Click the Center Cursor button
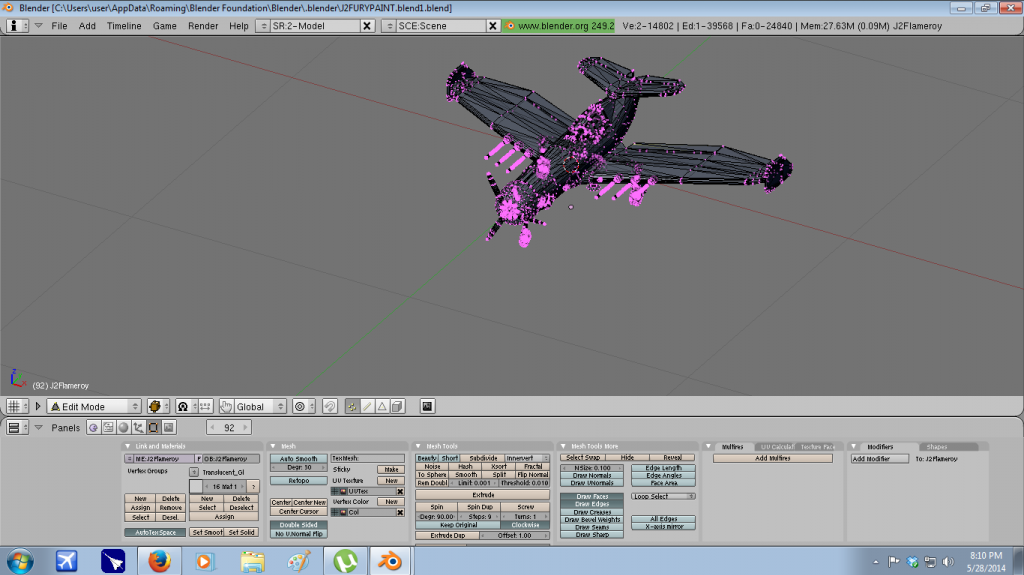The height and width of the screenshot is (575, 1024). 298,512
